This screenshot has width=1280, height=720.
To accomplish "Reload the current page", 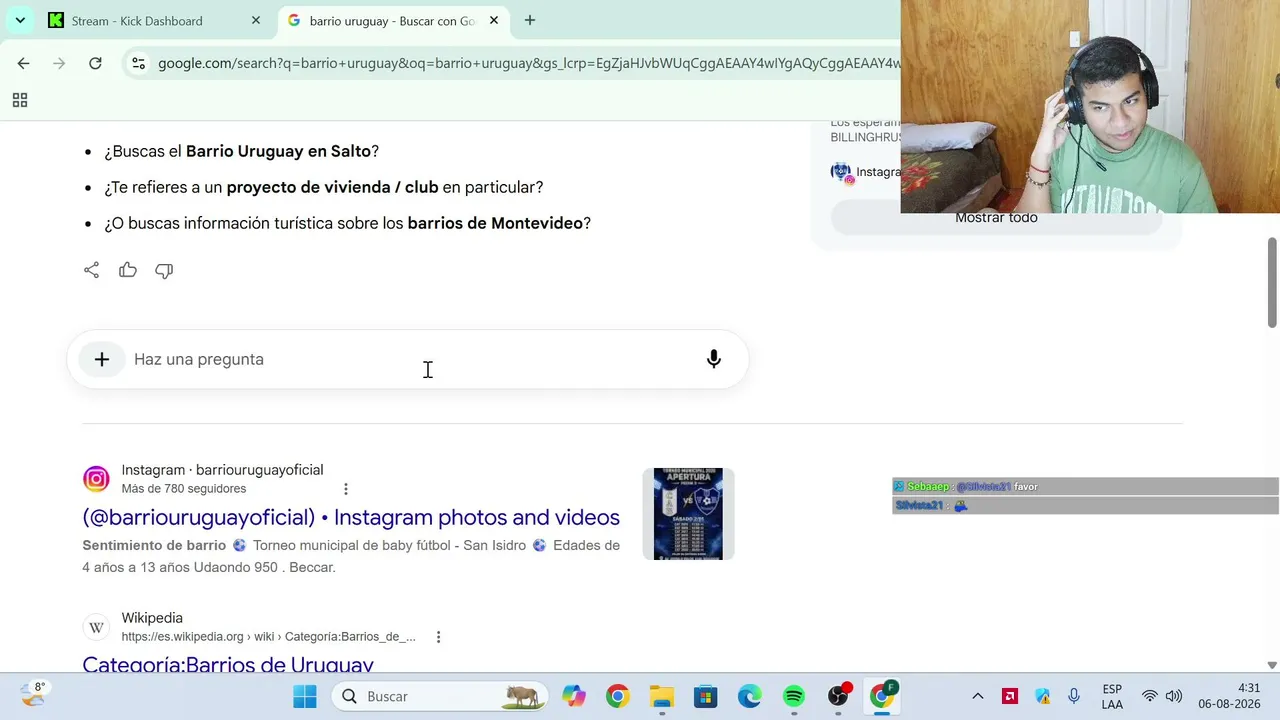I will (95, 63).
